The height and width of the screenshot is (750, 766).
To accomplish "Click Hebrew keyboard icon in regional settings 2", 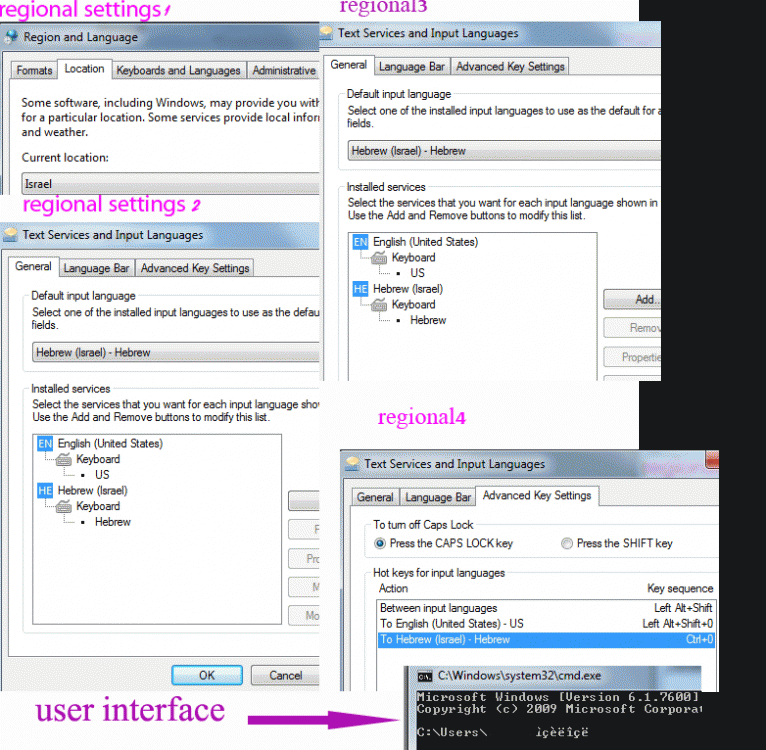I will 64,506.
